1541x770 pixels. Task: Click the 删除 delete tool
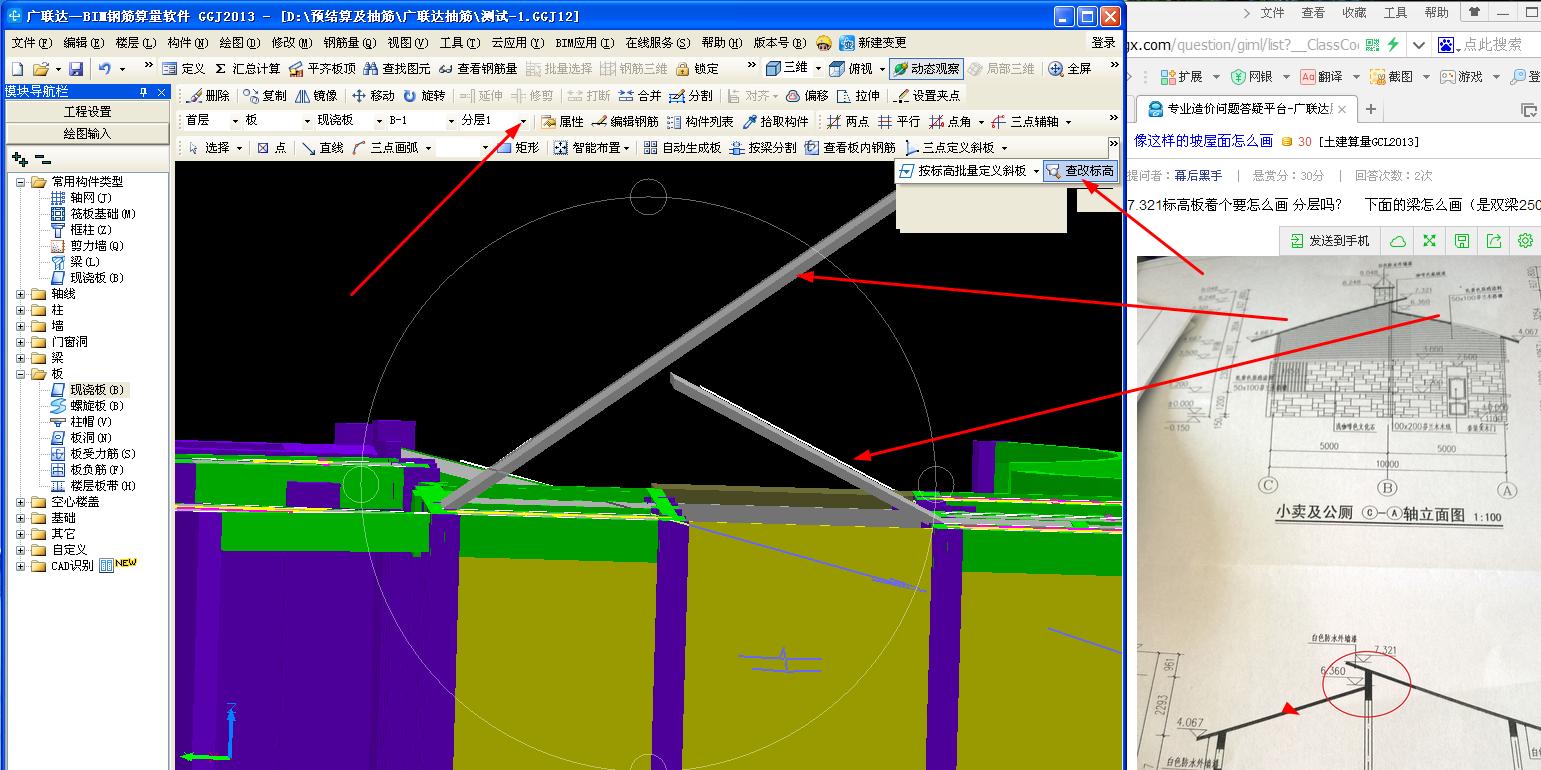[x=208, y=96]
